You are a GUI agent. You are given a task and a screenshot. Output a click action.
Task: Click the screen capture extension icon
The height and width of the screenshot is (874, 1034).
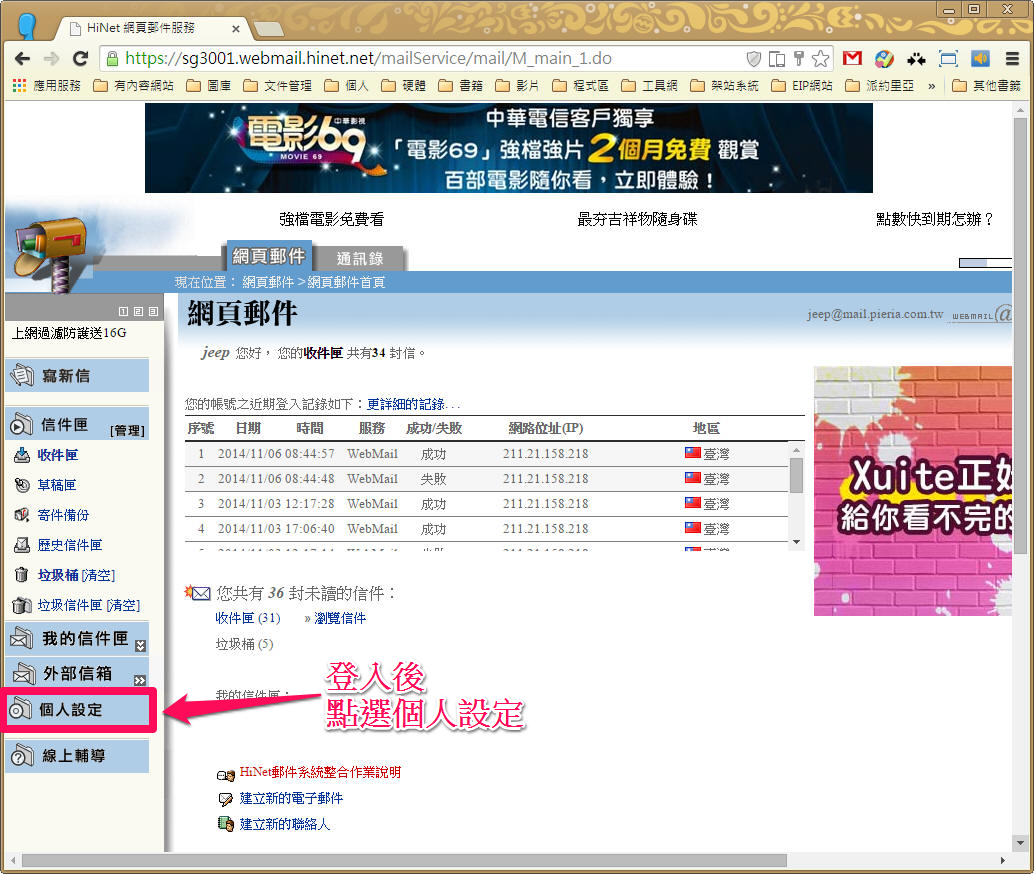[948, 59]
